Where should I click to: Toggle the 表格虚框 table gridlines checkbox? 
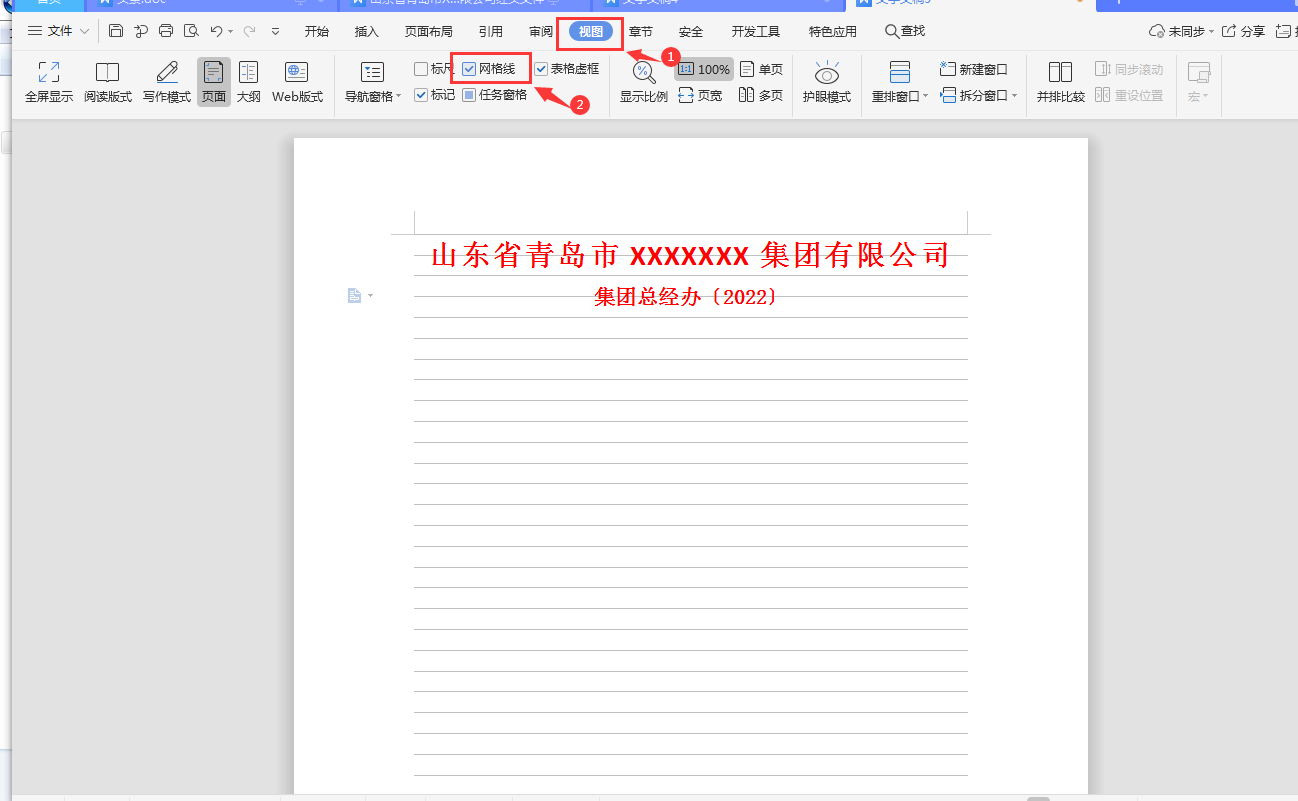click(541, 69)
